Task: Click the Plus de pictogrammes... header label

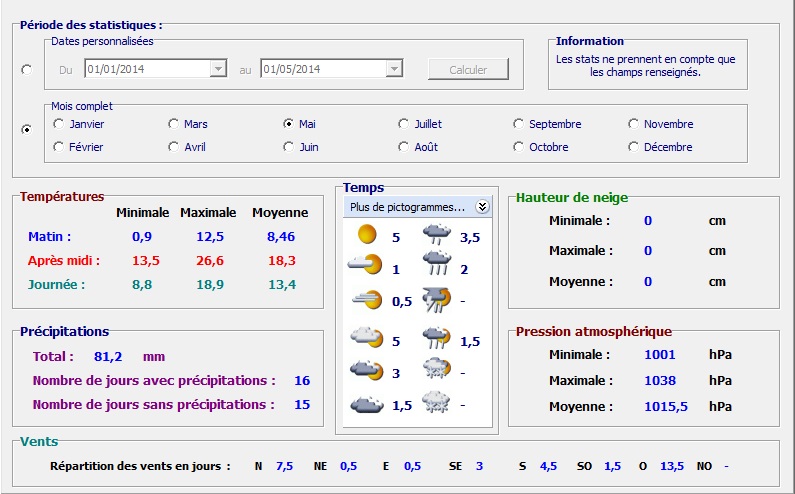Action: click(408, 207)
